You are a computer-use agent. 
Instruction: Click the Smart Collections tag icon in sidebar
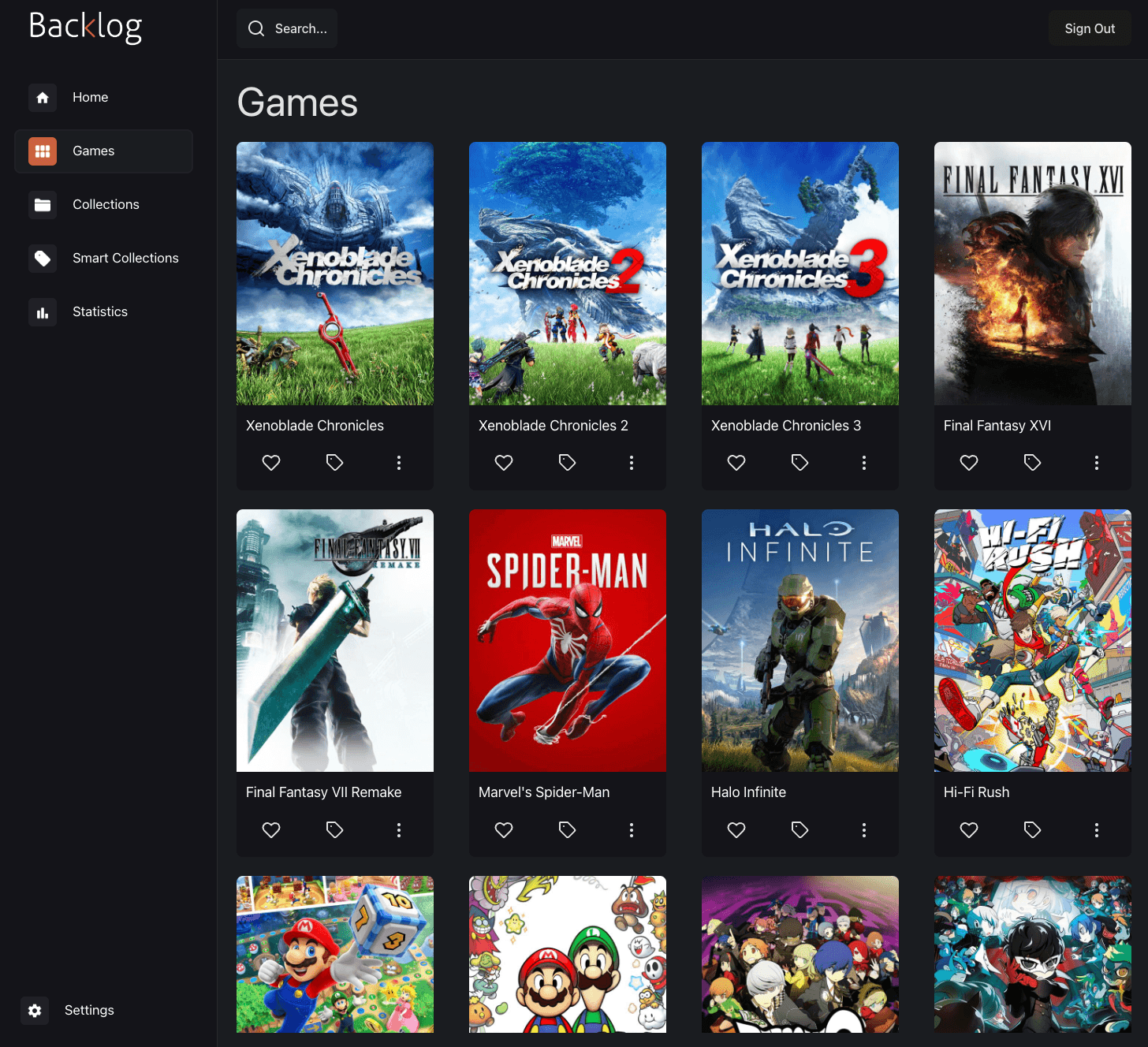pyautogui.click(x=43, y=259)
